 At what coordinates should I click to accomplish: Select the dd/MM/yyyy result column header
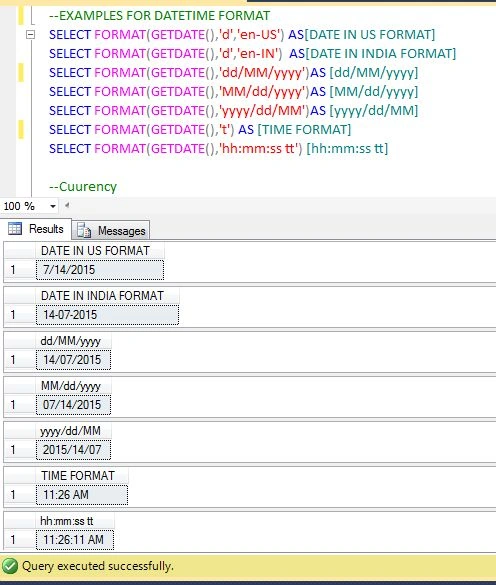74,341
